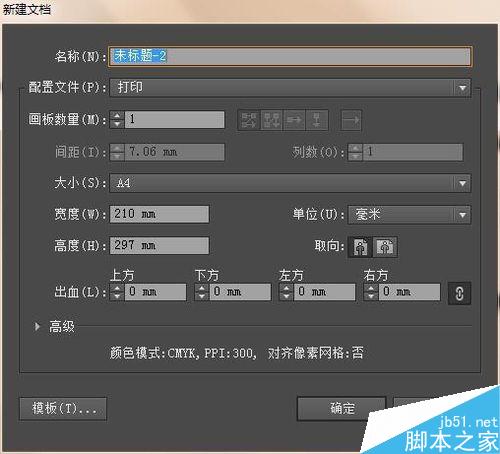Click the 下方 bottom bleed stepper

point(202,292)
